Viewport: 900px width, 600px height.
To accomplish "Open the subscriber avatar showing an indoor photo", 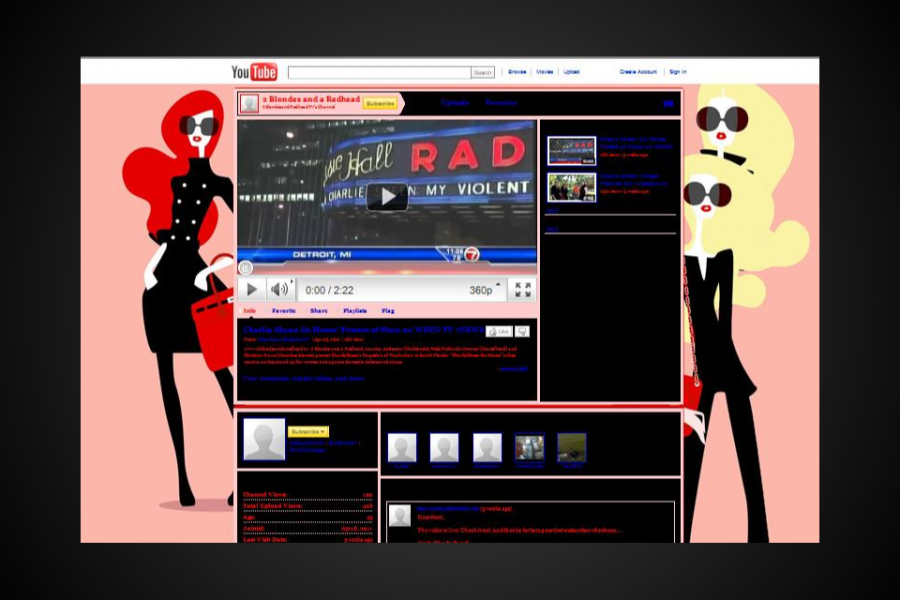I will 529,447.
